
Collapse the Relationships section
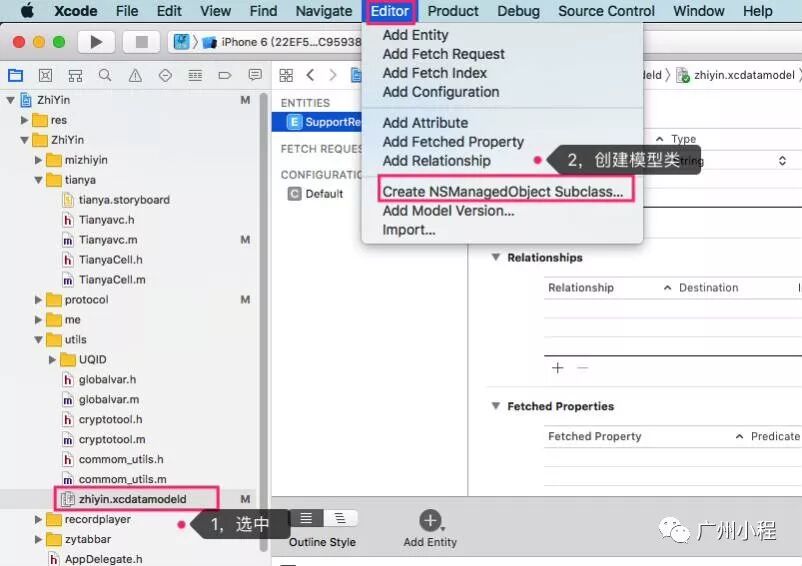coord(496,257)
